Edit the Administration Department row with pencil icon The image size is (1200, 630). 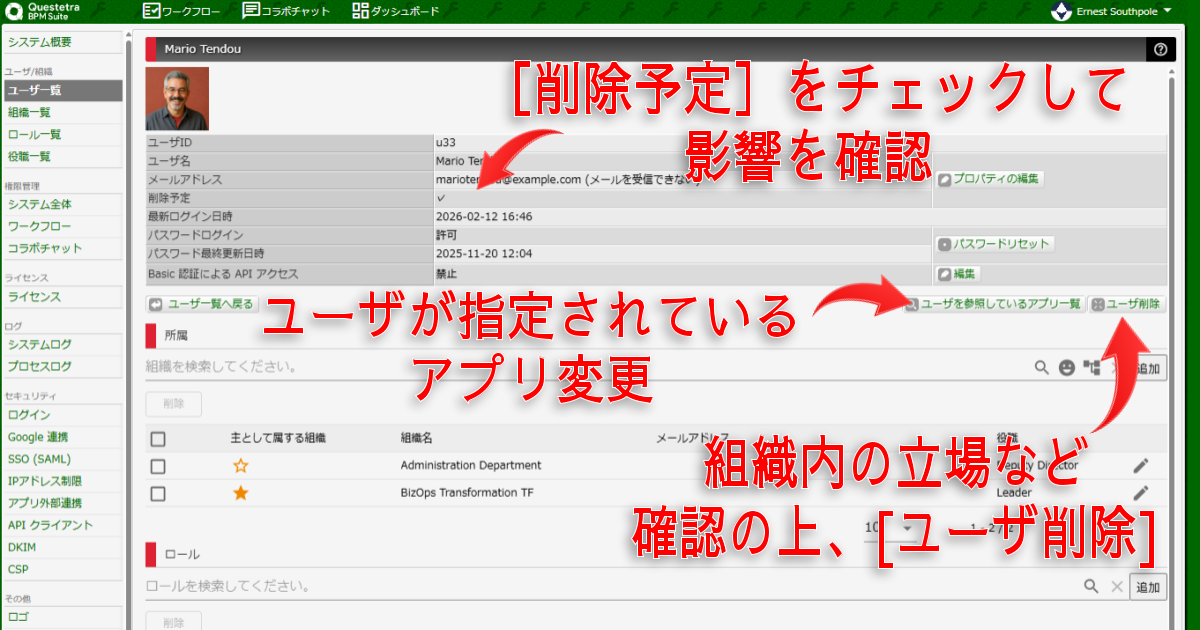click(1141, 466)
